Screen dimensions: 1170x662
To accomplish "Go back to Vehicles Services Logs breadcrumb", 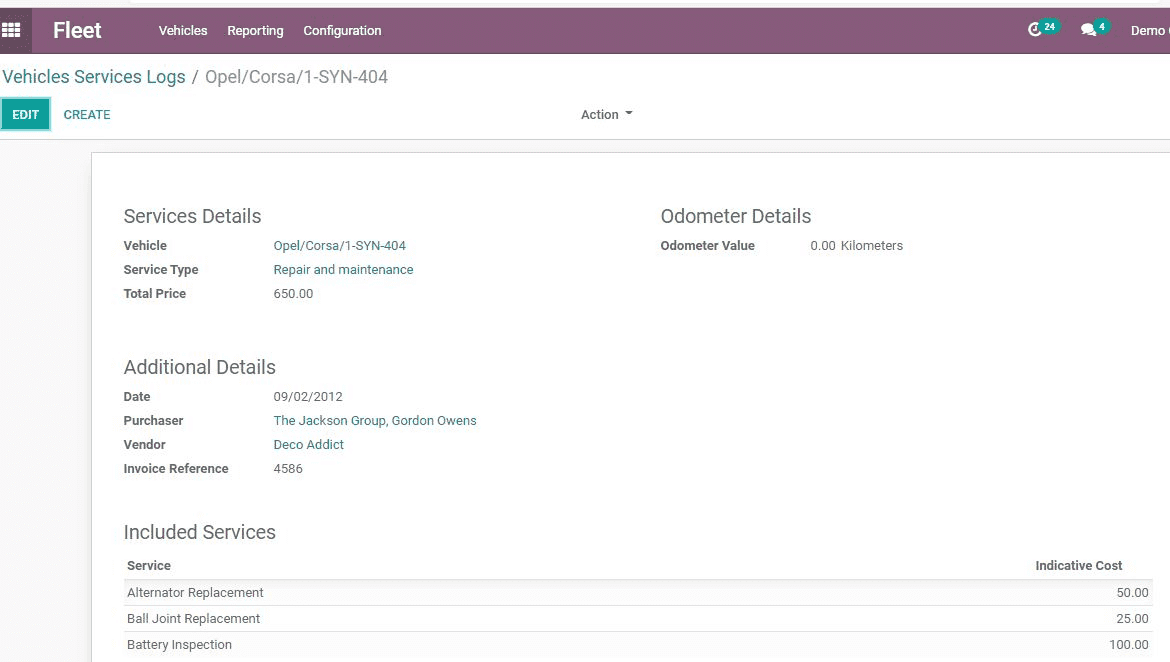I will 94,77.
